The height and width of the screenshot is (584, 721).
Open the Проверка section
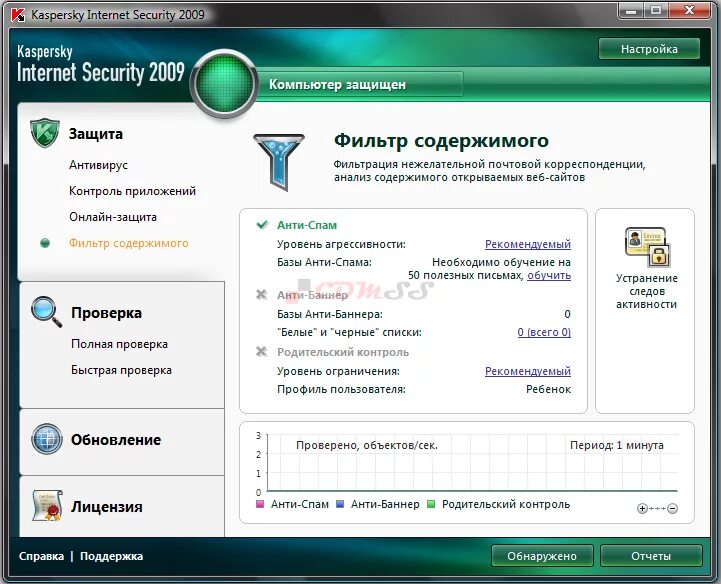pos(106,313)
